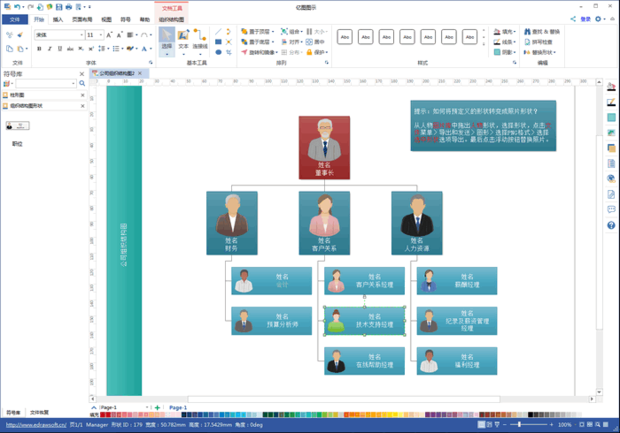Pick the red swatch in color palette
620x433 pixels.
(x=103, y=415)
